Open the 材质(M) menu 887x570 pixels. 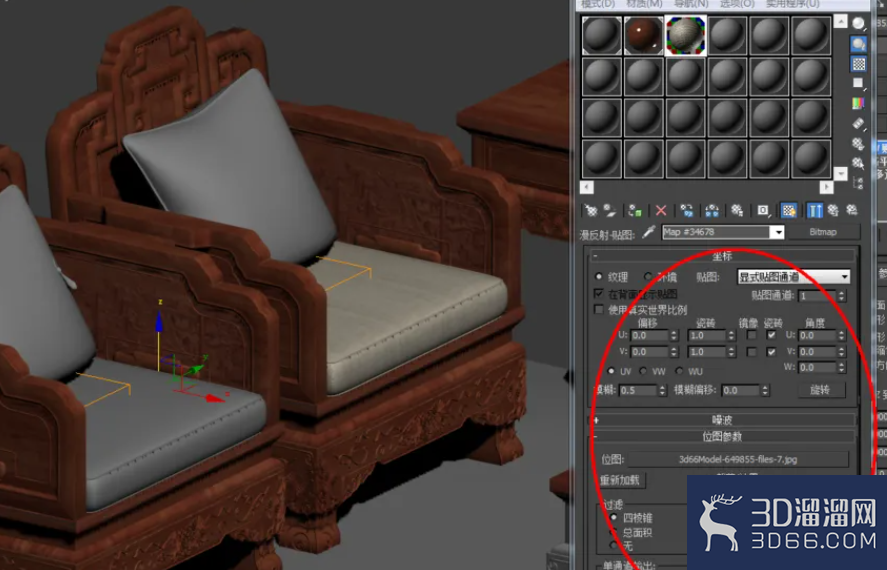(x=644, y=4)
